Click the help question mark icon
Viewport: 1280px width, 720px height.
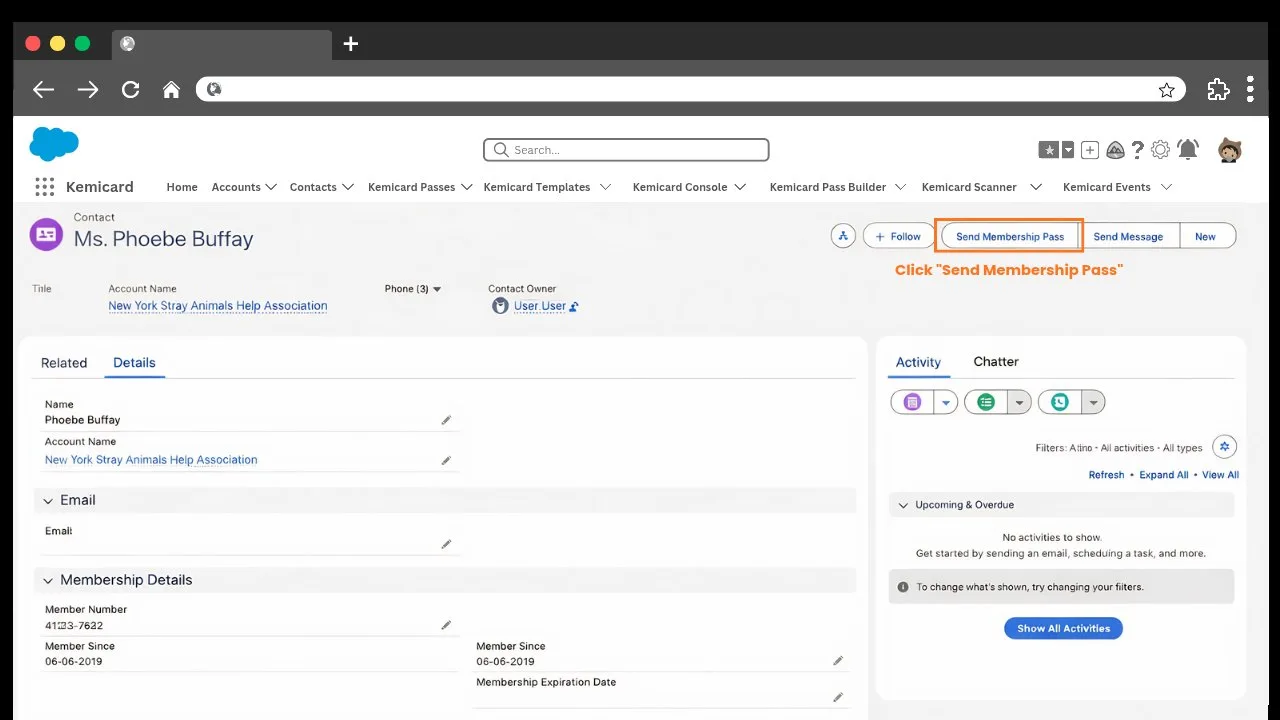click(1137, 150)
